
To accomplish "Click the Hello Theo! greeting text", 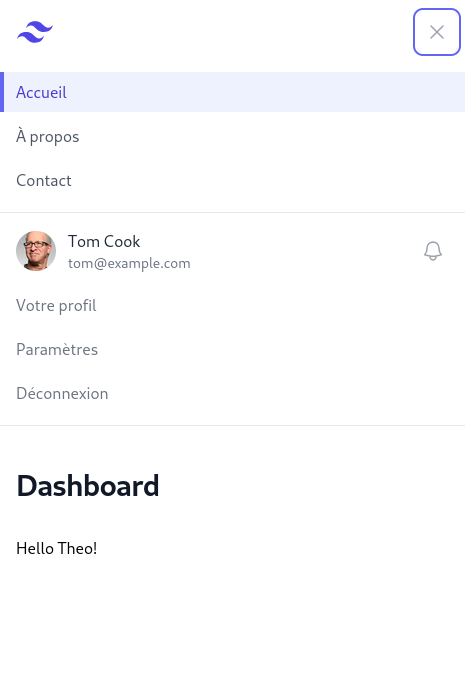I will tap(57, 548).
